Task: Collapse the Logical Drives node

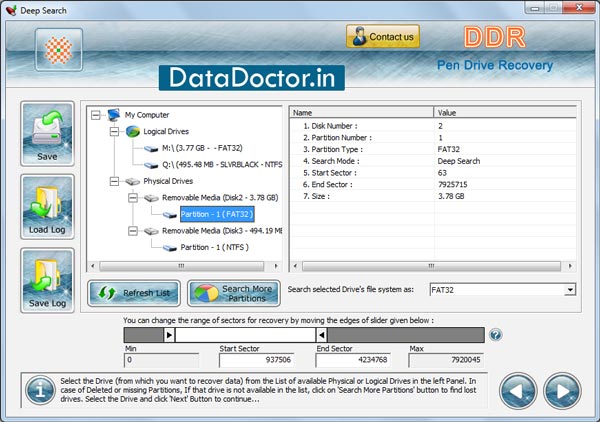Action: coord(114,132)
